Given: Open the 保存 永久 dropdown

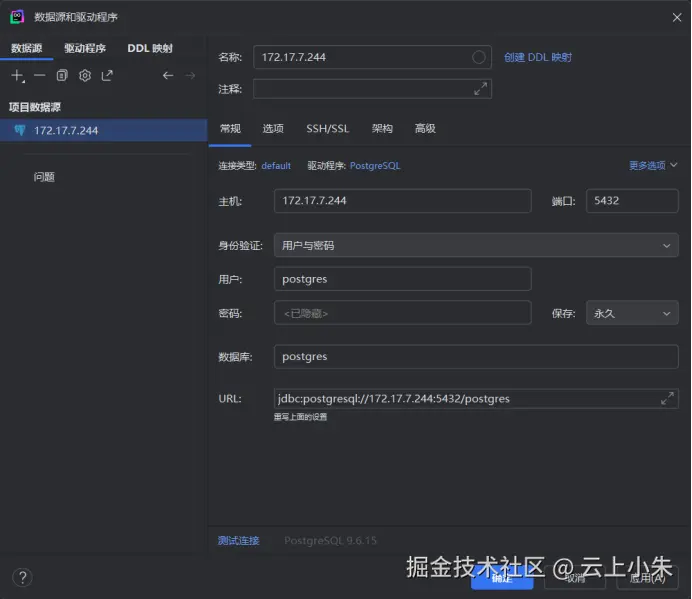Looking at the screenshot, I should pyautogui.click(x=632, y=313).
